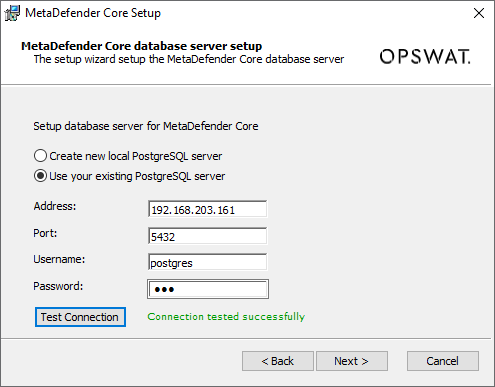Click the MetaDefender Core Setup title text
The image size is (495, 387).
(x=93, y=13)
